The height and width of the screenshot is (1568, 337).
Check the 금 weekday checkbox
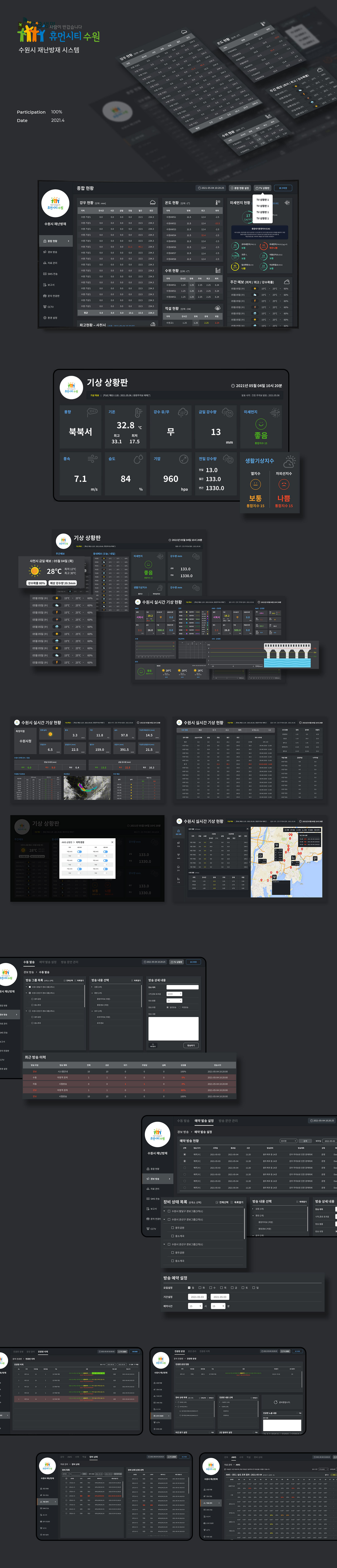coord(232,1288)
